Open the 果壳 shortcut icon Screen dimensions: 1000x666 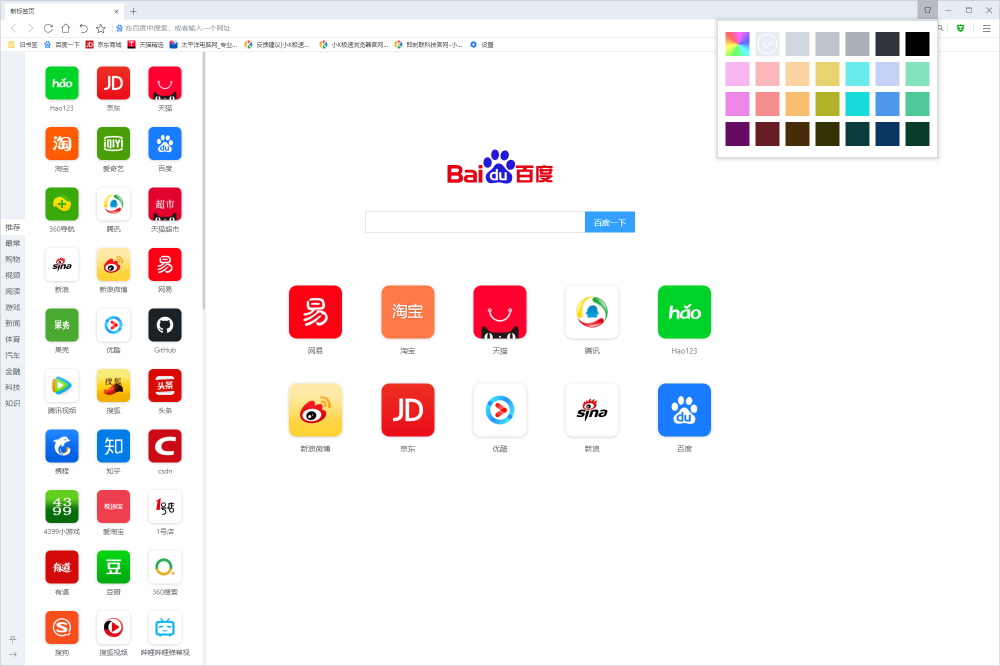click(x=62, y=325)
